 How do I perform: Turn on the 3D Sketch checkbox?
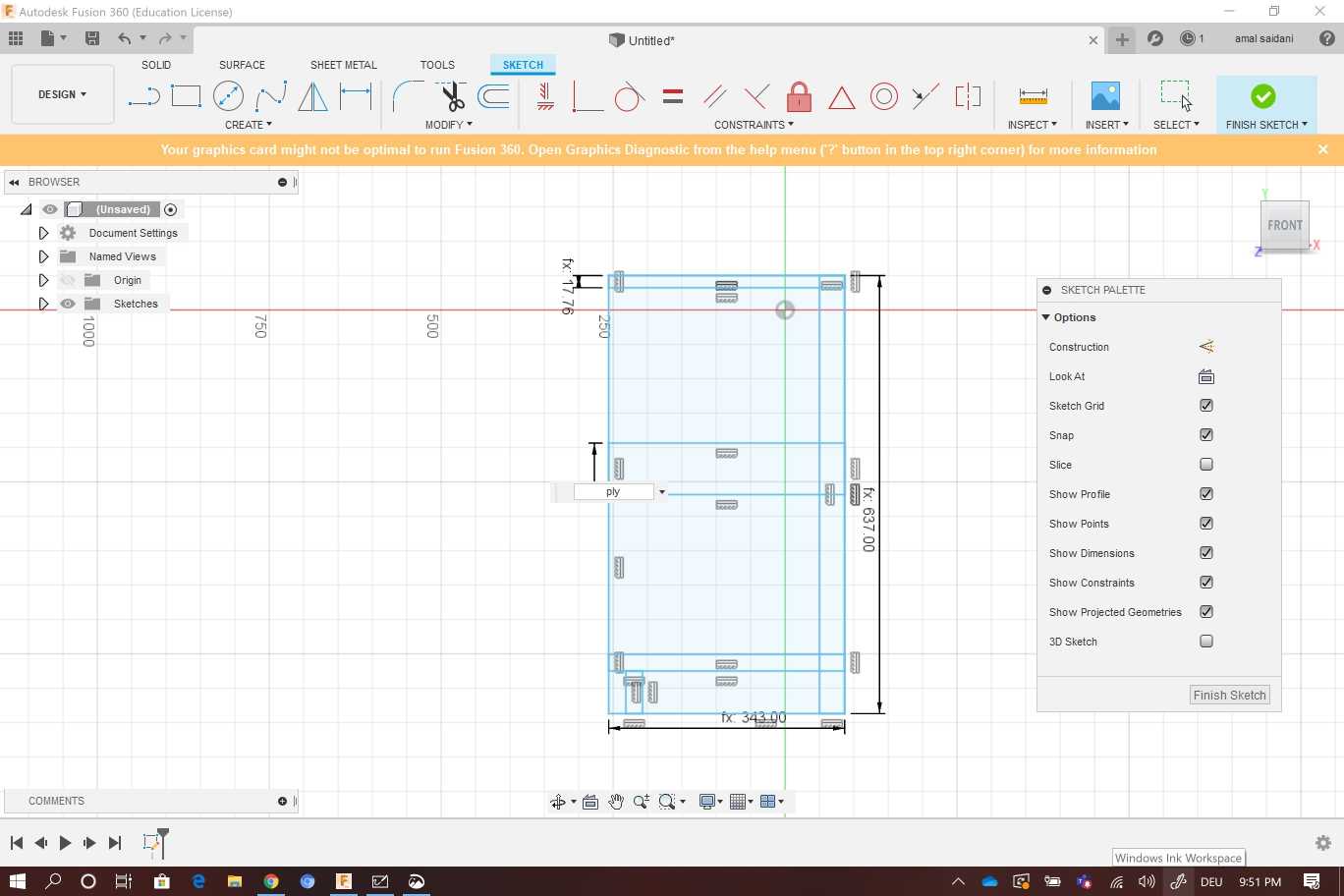tap(1206, 642)
